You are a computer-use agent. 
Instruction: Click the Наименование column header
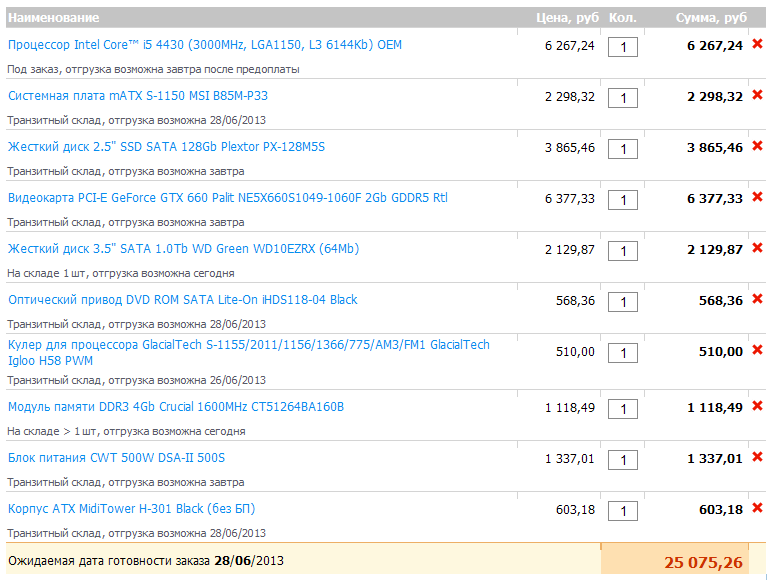coord(53,18)
